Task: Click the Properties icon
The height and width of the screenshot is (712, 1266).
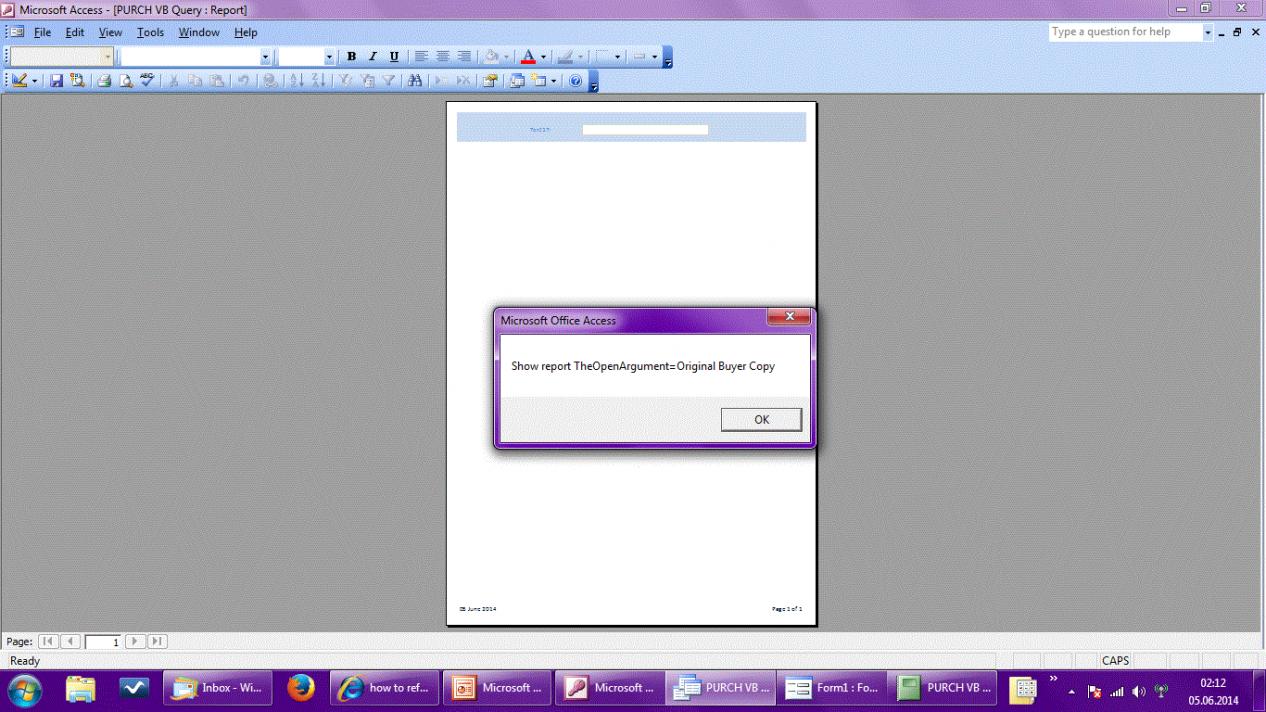Action: point(490,81)
